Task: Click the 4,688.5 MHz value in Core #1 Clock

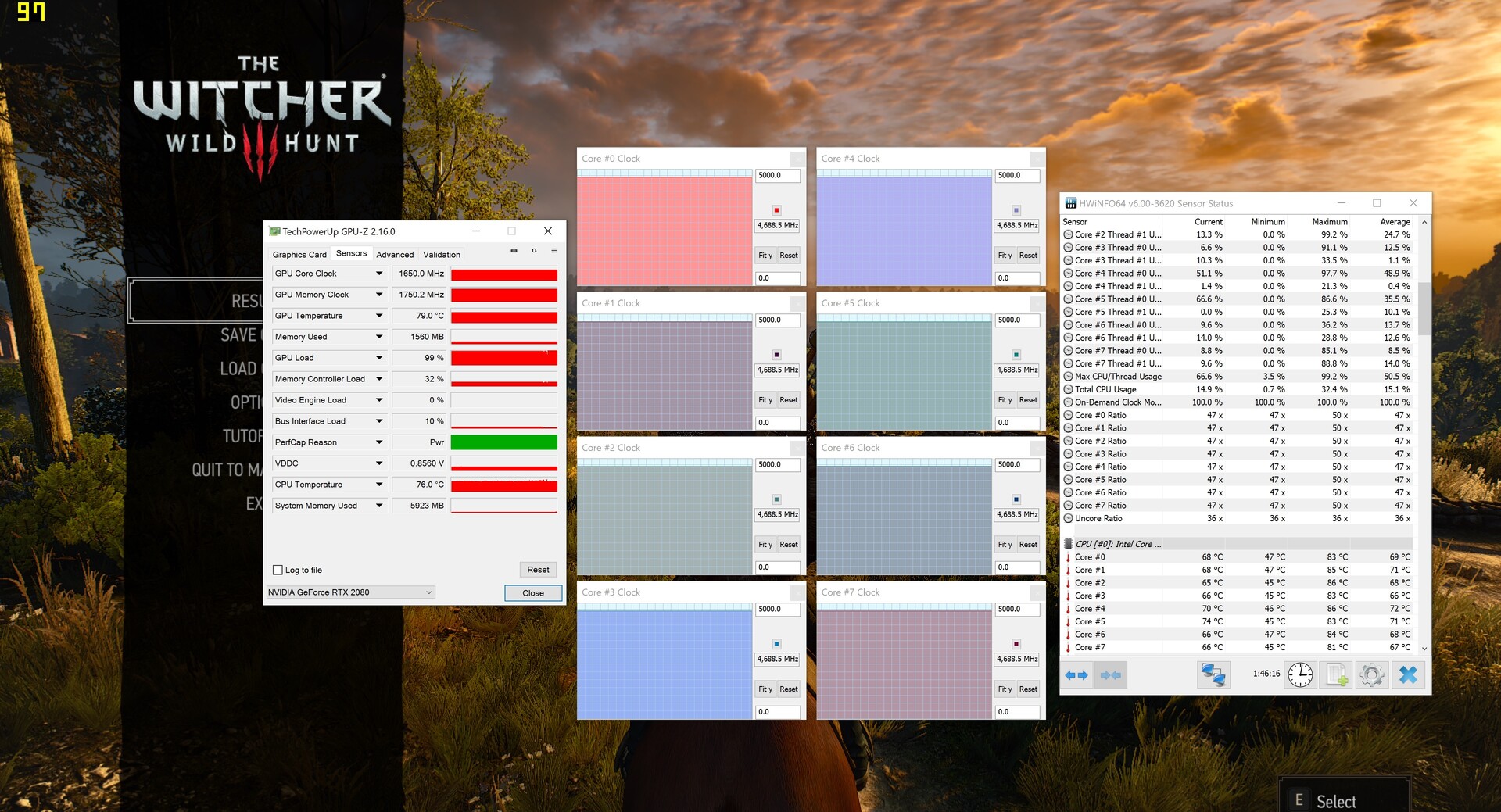Action: (x=778, y=370)
